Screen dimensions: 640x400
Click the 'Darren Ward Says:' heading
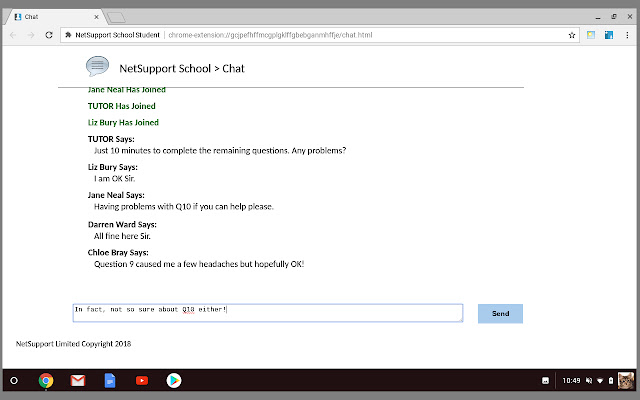click(122, 224)
